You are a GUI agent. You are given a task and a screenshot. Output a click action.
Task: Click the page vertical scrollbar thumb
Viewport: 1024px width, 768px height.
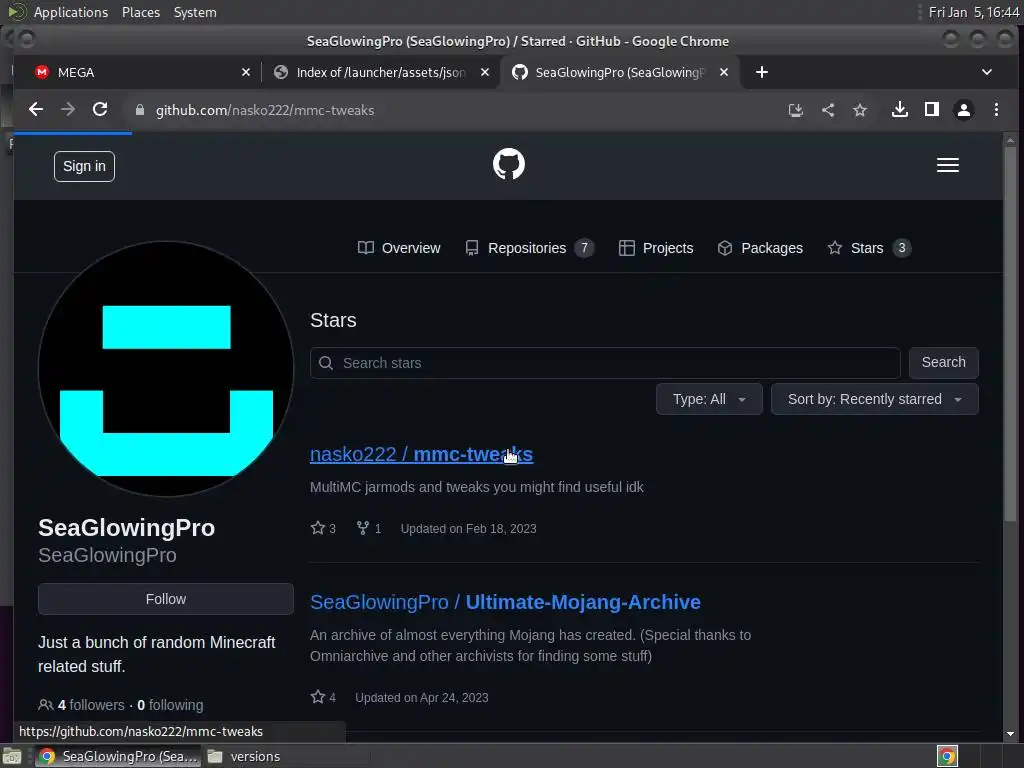pyautogui.click(x=1010, y=333)
